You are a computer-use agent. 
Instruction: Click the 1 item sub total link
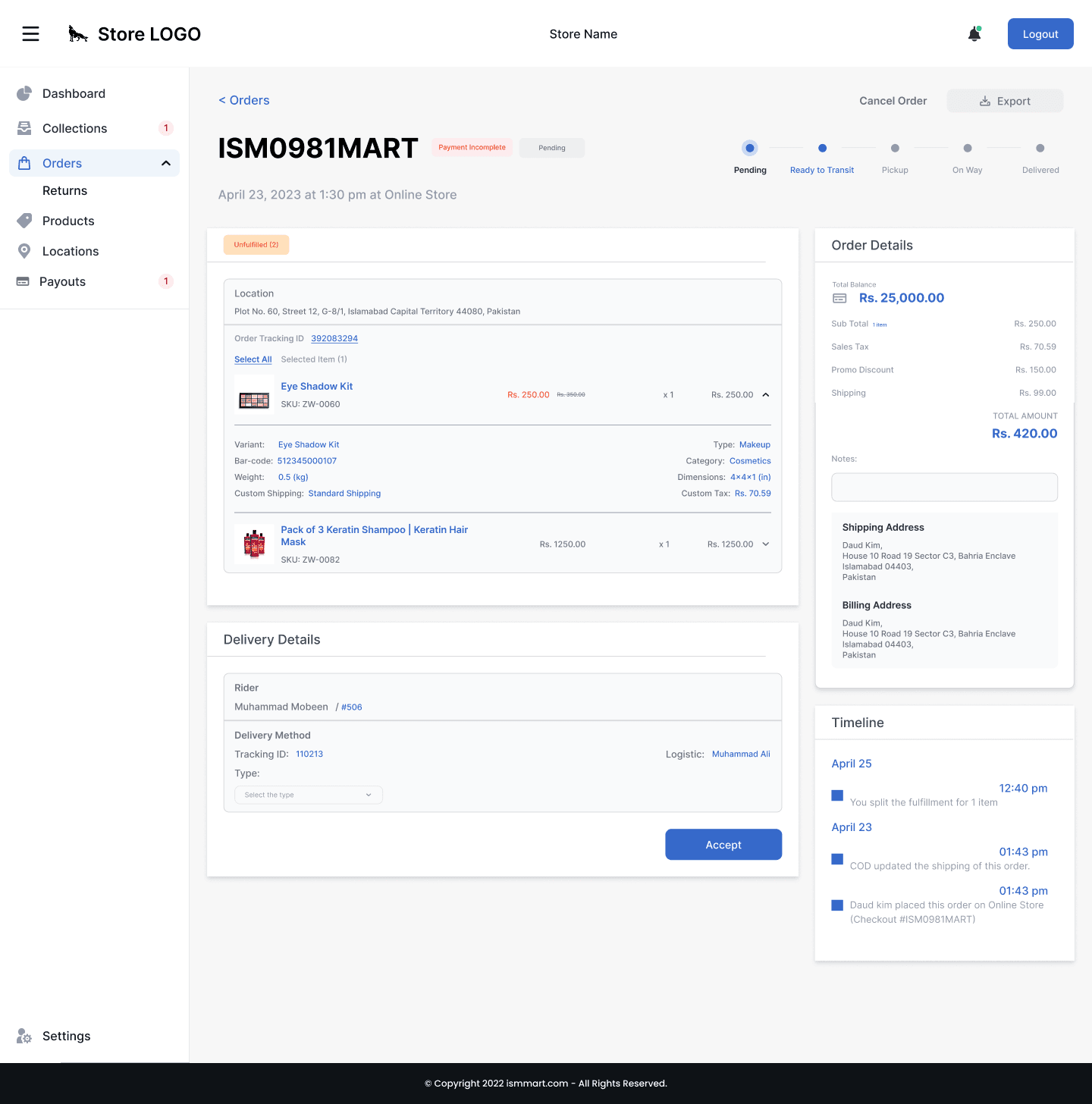[x=880, y=325]
